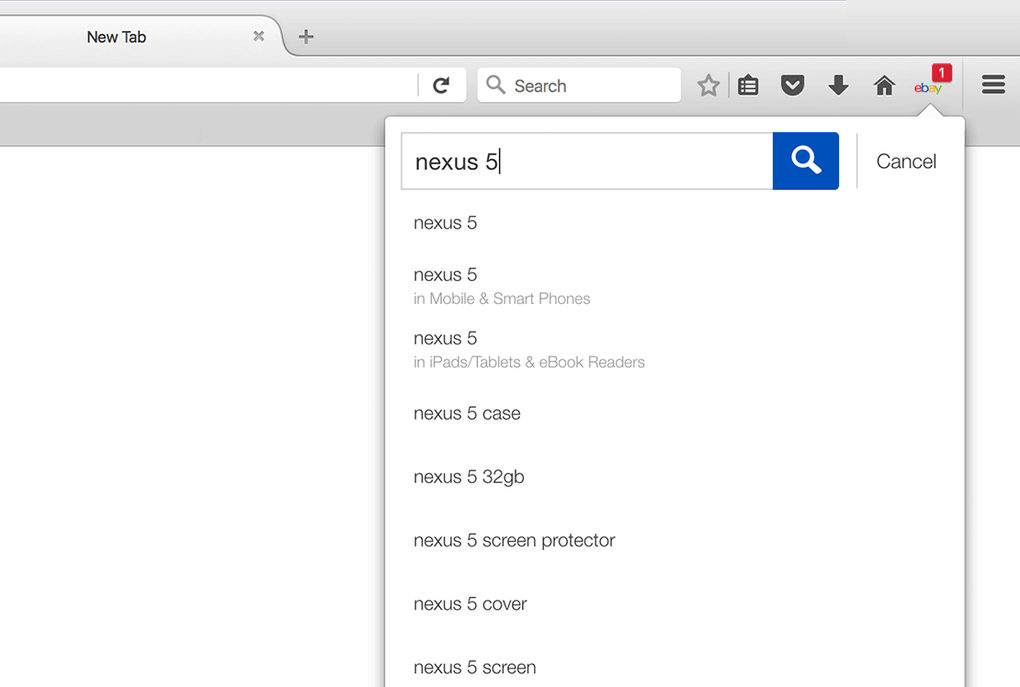
Task: Open the hamburger menu
Action: [x=993, y=85]
